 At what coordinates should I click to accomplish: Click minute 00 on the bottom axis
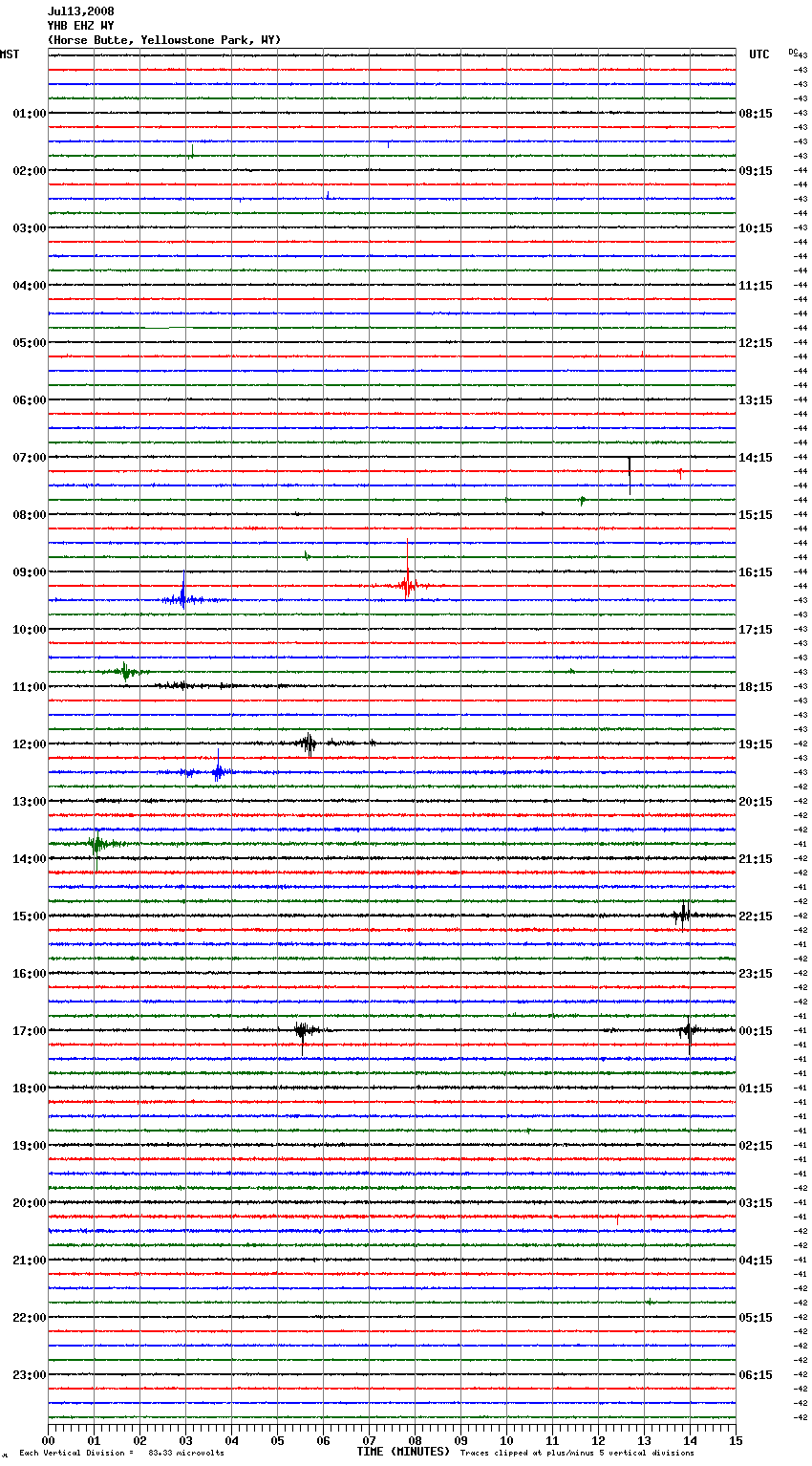click(48, 1440)
